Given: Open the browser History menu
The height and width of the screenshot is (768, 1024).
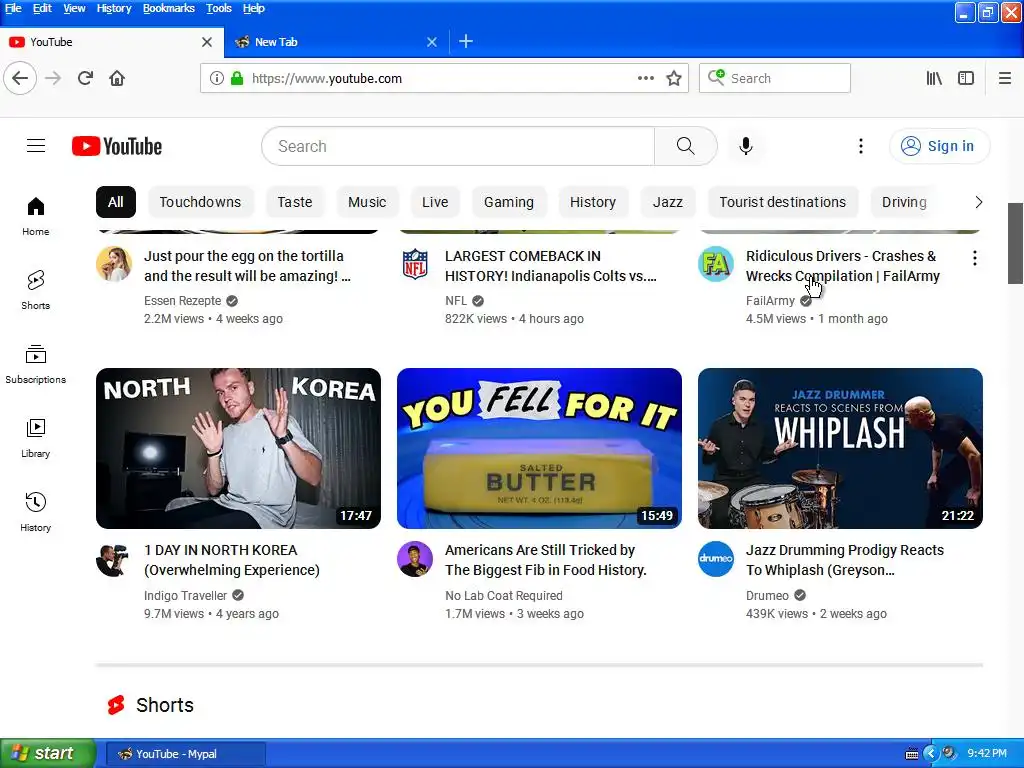Looking at the screenshot, I should [x=114, y=8].
